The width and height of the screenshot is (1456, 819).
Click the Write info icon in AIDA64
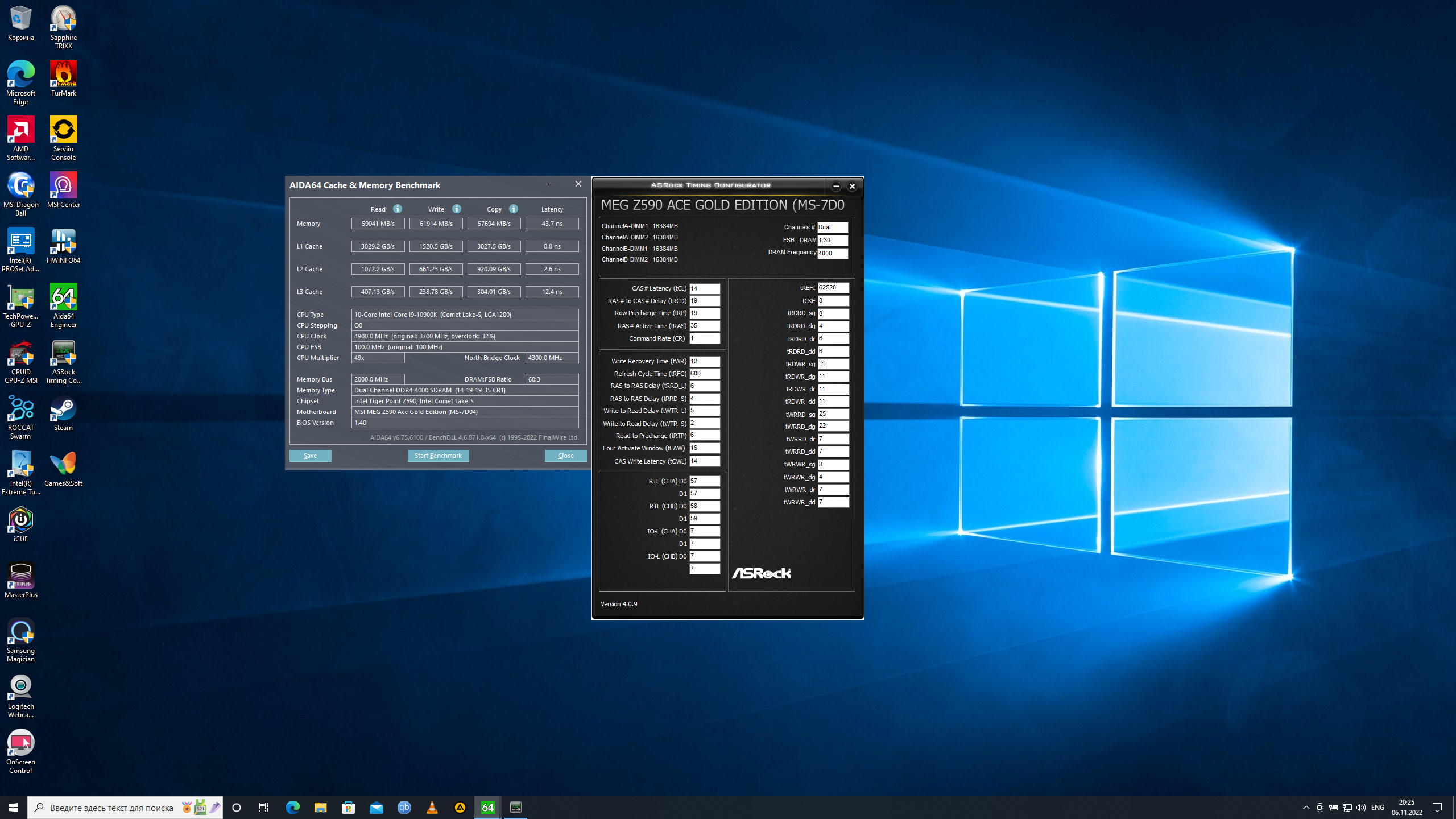click(x=457, y=209)
